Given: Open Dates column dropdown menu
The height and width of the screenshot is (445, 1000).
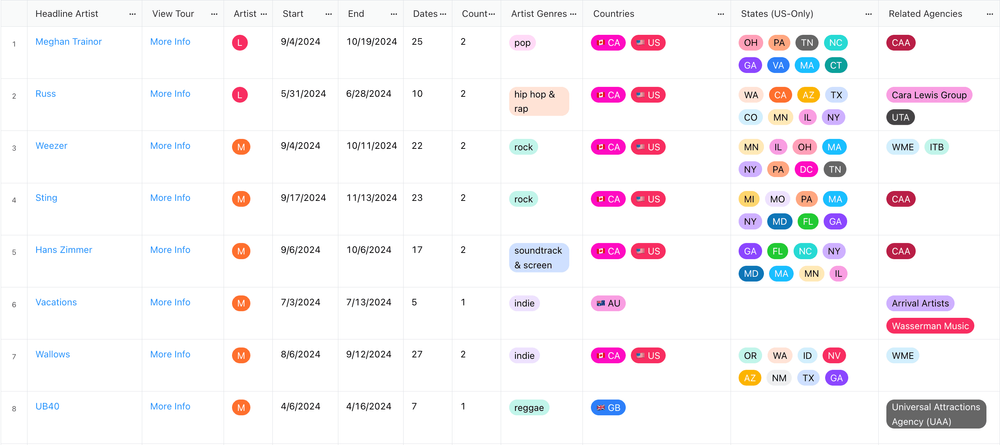Looking at the screenshot, I should 443,14.
